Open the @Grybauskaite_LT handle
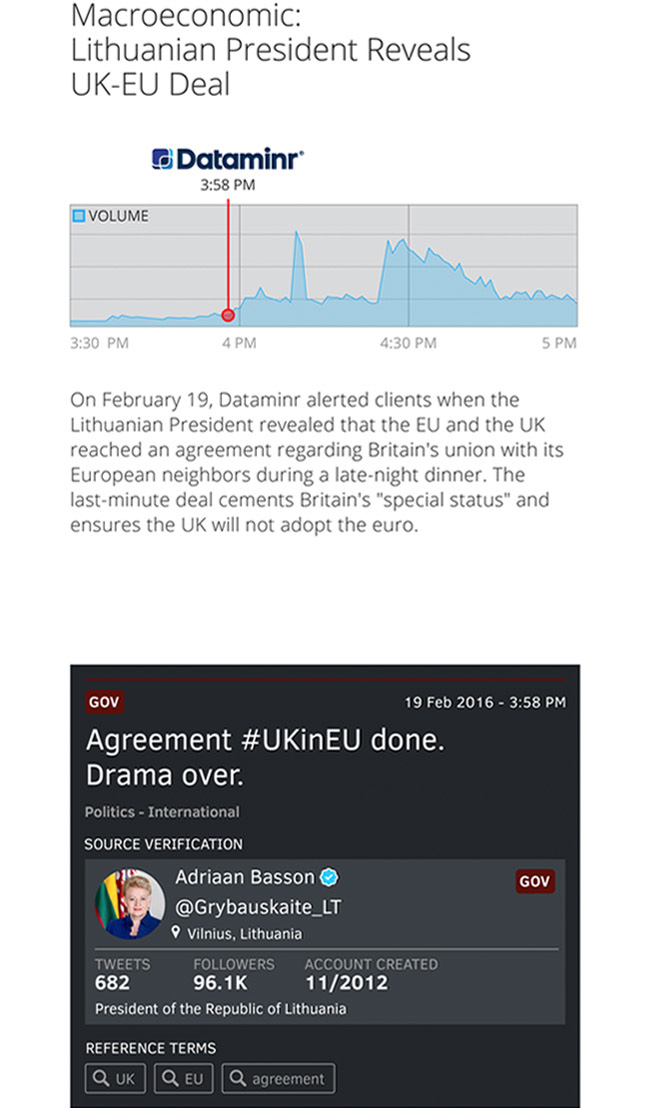The height and width of the screenshot is (1108, 650). click(258, 907)
